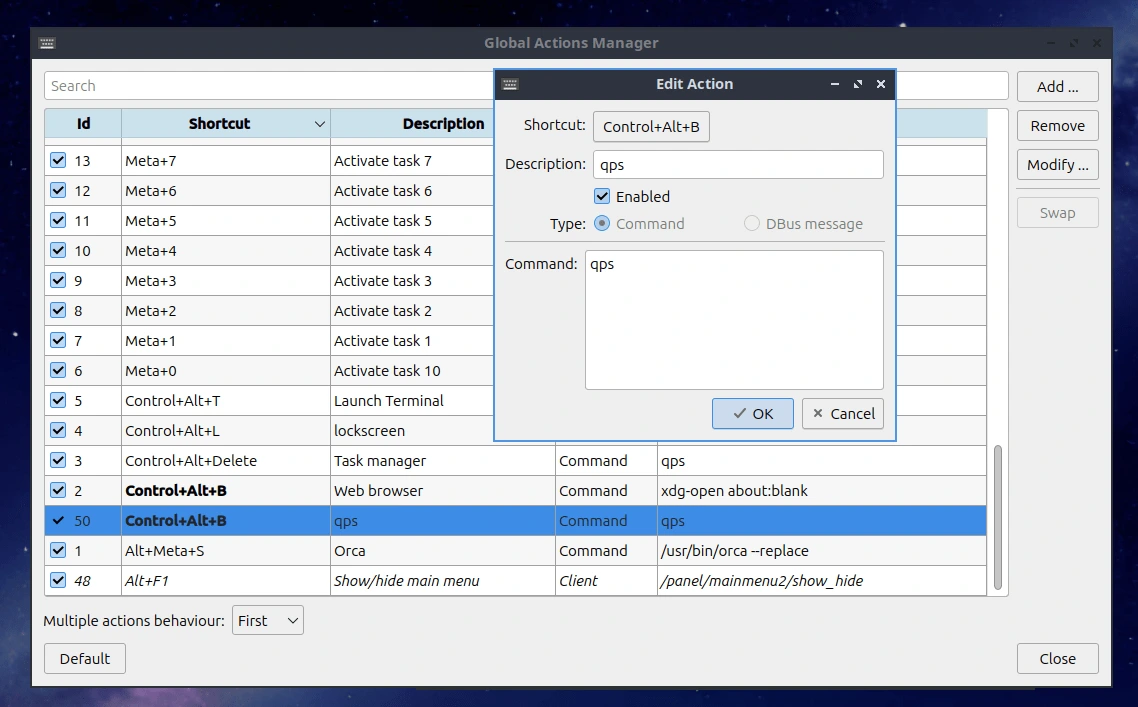1138x707 pixels.
Task: Toggle the checkbox for Id 6 row
Action: point(58,370)
